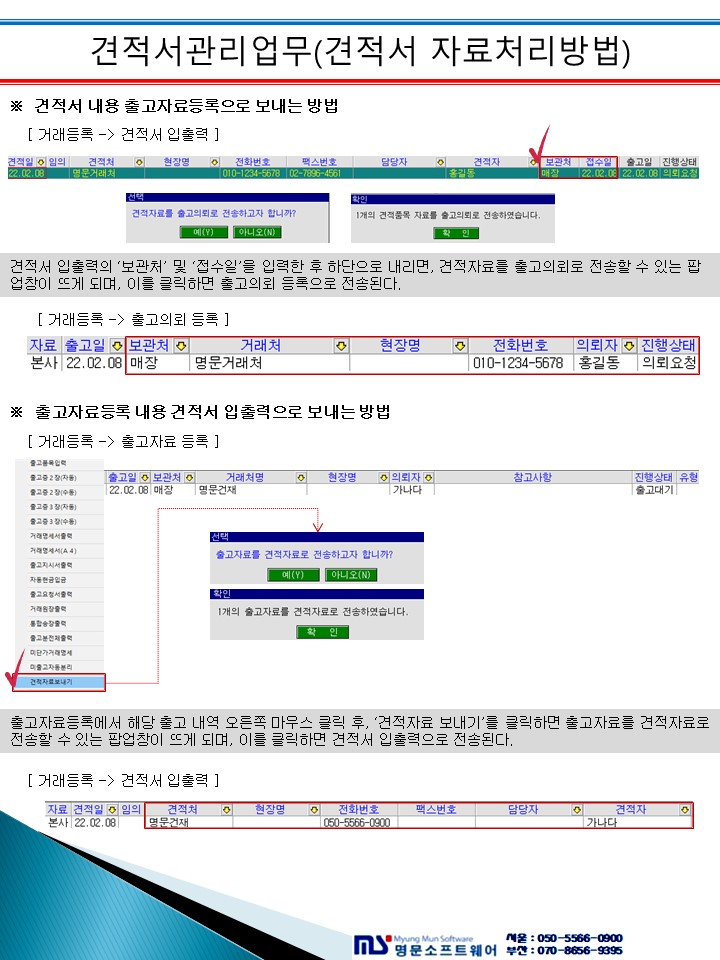Click the 팩스번호 header in bottom estimate table
Viewport: 720px width, 960px height.
point(437,809)
